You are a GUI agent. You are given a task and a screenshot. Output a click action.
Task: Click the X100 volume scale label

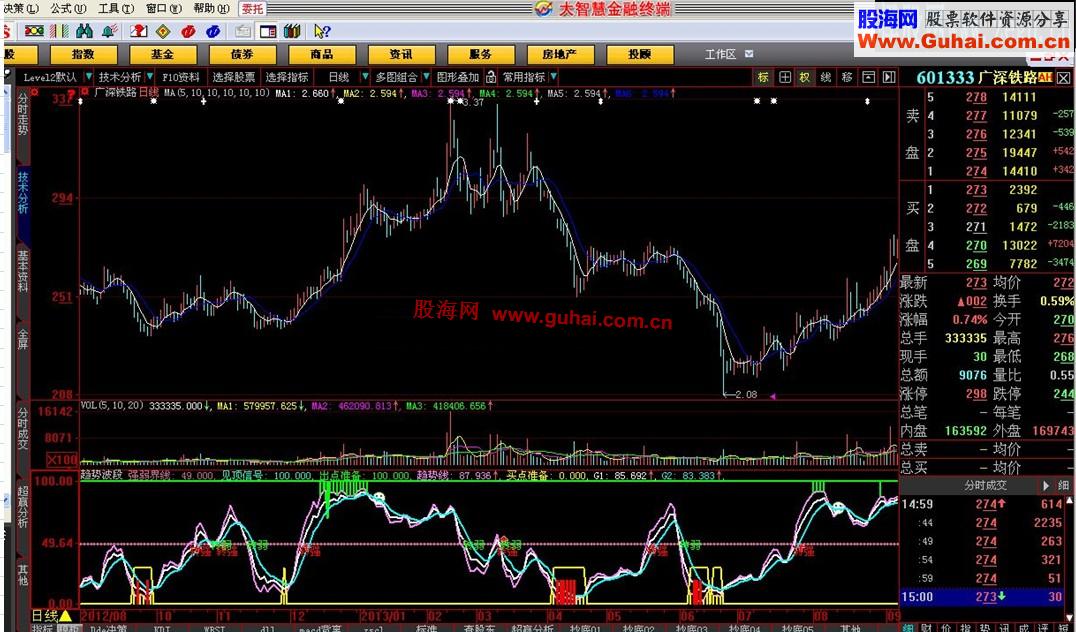(61, 458)
